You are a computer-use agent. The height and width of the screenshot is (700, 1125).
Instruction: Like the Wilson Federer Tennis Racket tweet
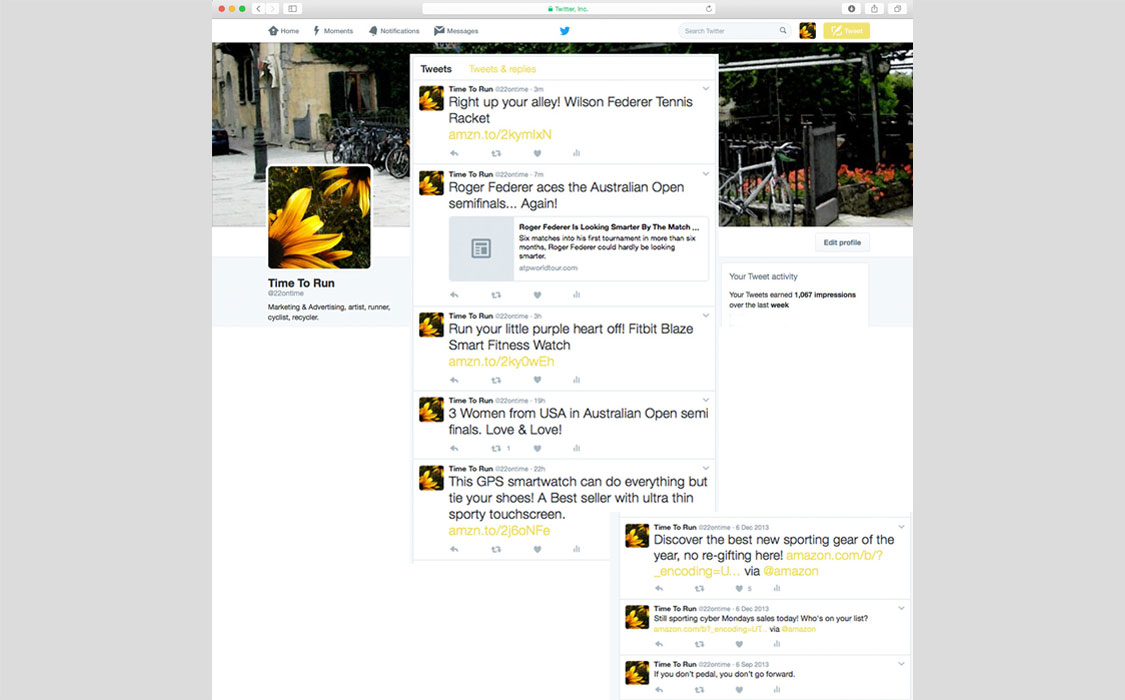[537, 153]
